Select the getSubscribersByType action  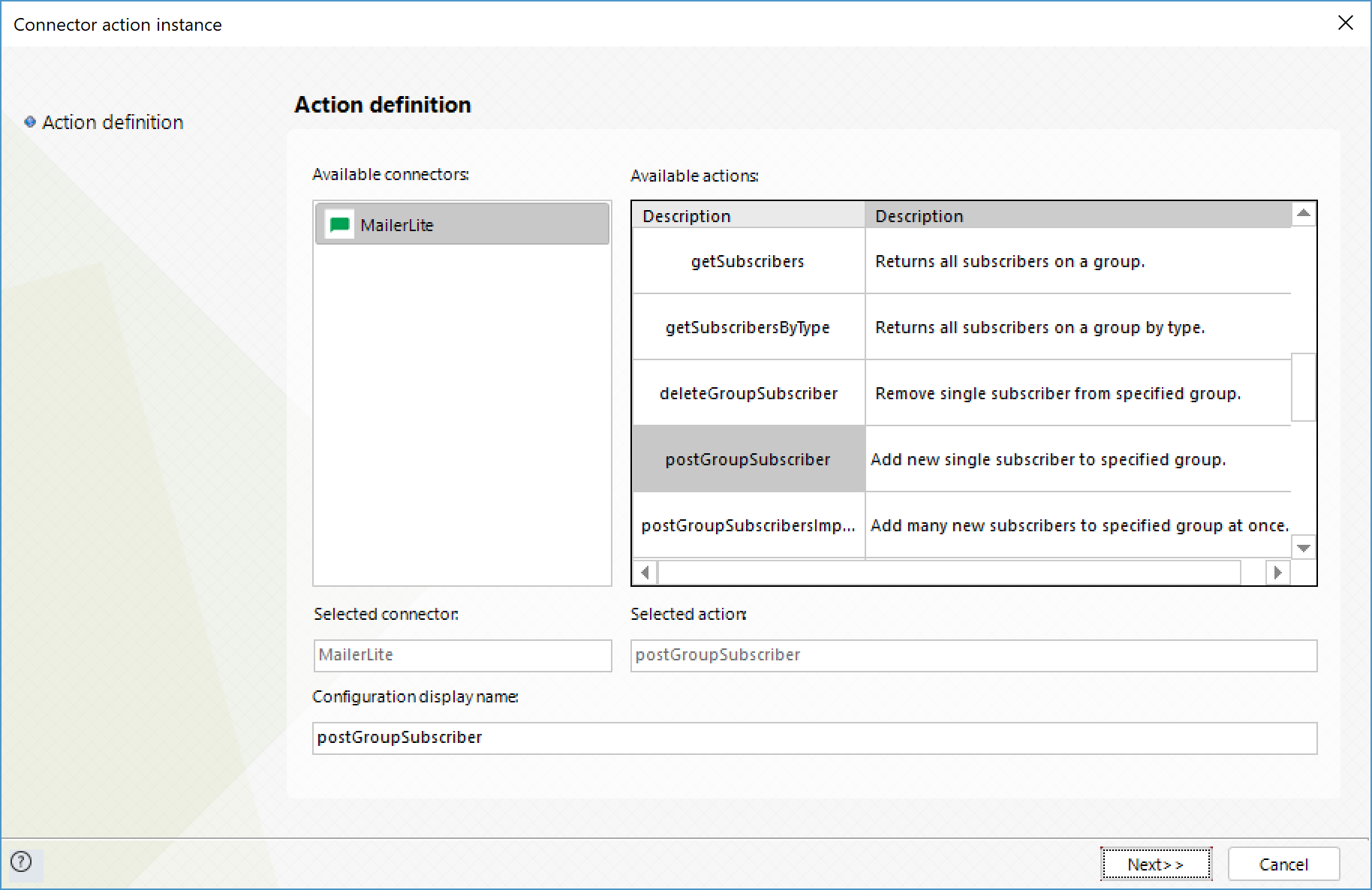(748, 327)
